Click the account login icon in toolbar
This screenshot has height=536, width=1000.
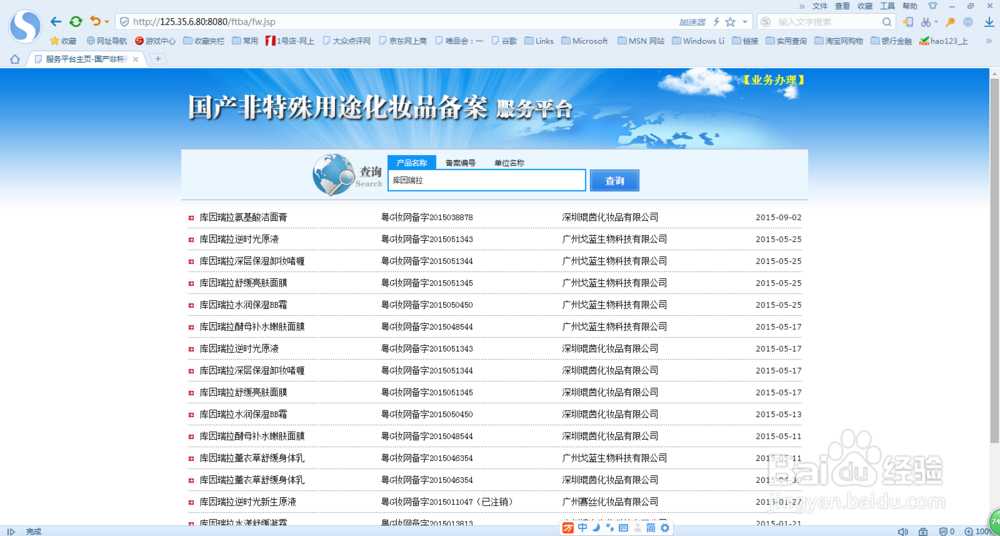[x=908, y=22]
